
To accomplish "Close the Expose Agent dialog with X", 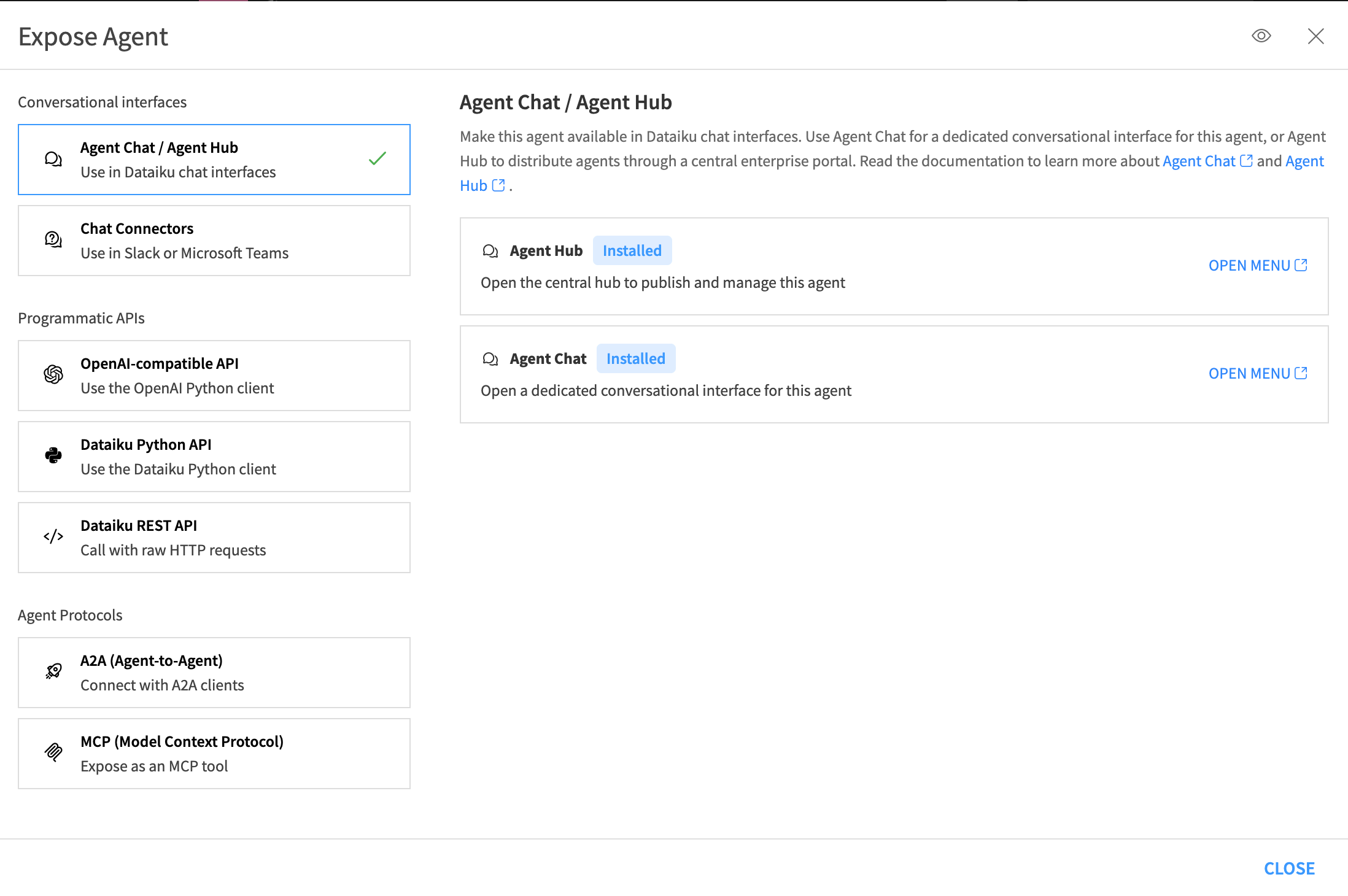I will point(1315,36).
